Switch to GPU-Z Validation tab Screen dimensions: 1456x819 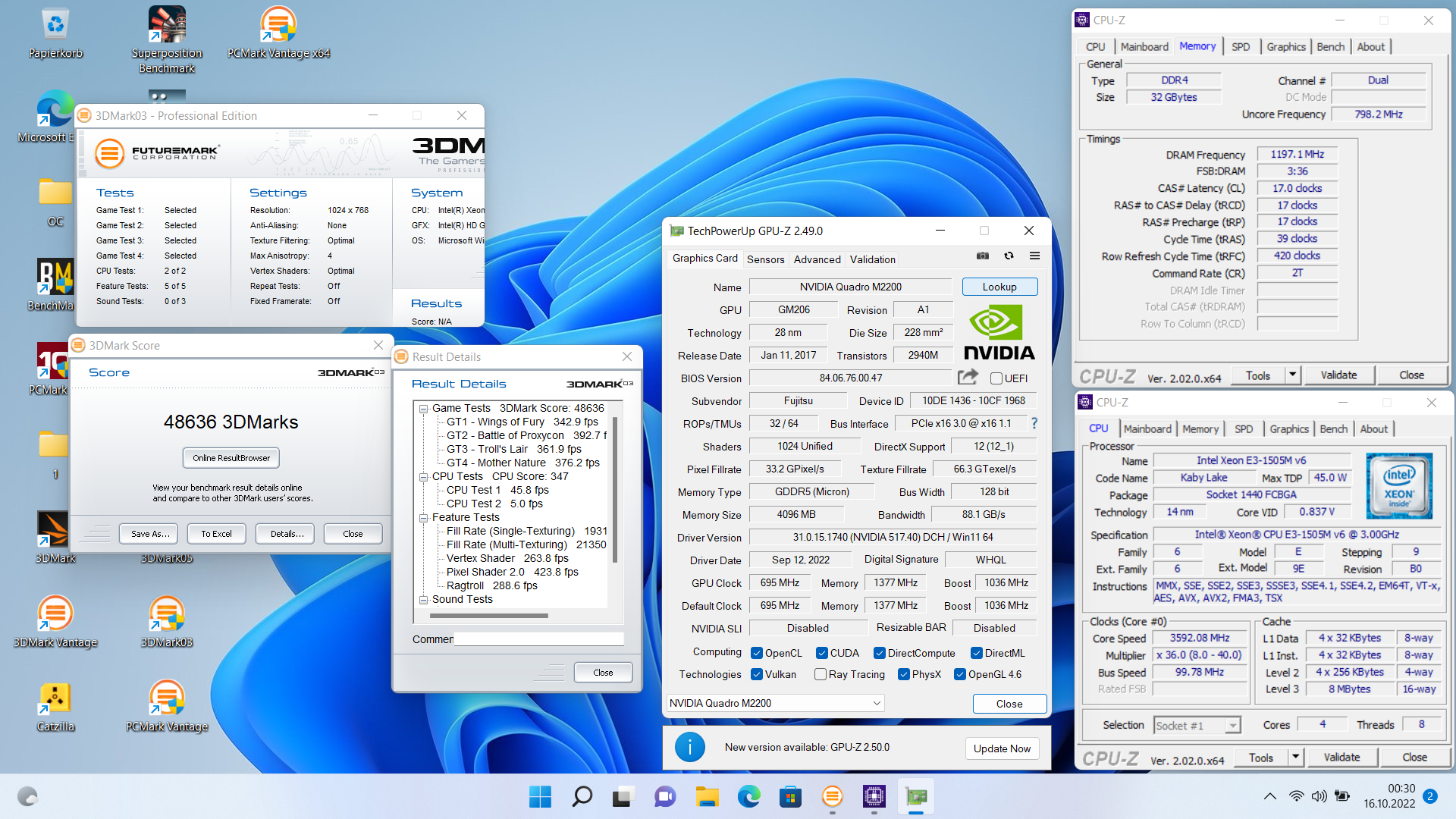pyautogui.click(x=872, y=259)
